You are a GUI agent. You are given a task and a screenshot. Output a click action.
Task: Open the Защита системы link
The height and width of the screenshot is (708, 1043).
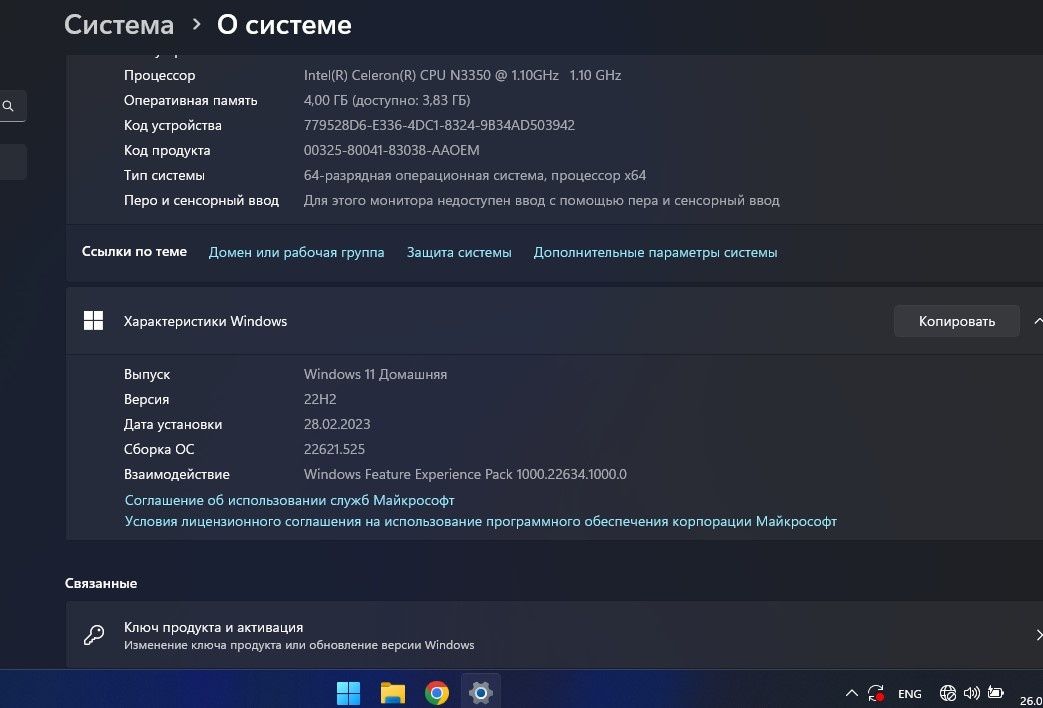[x=459, y=253]
